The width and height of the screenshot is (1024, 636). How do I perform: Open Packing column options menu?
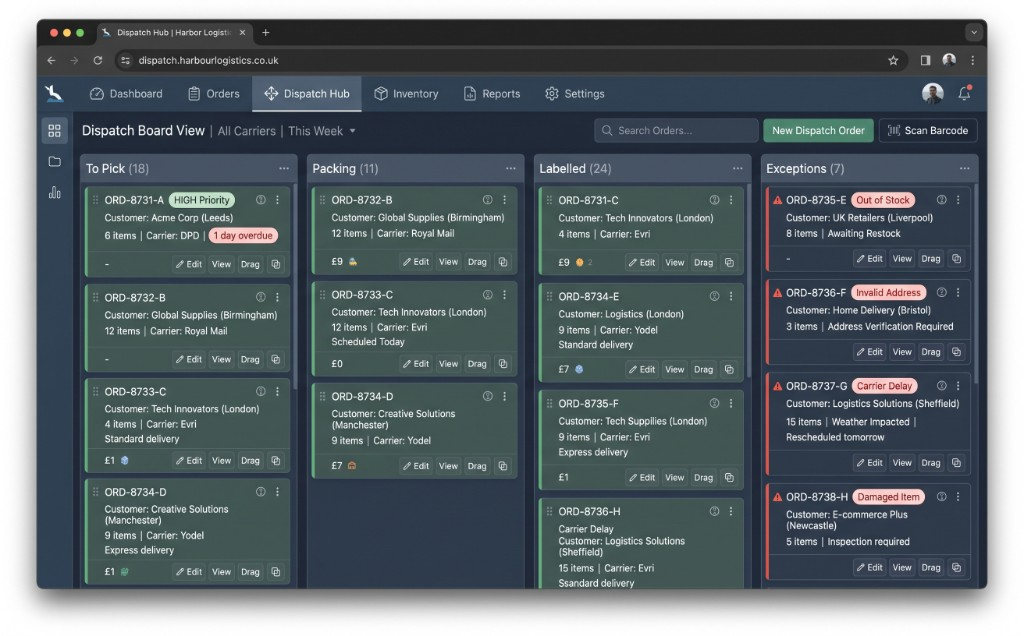[511, 168]
